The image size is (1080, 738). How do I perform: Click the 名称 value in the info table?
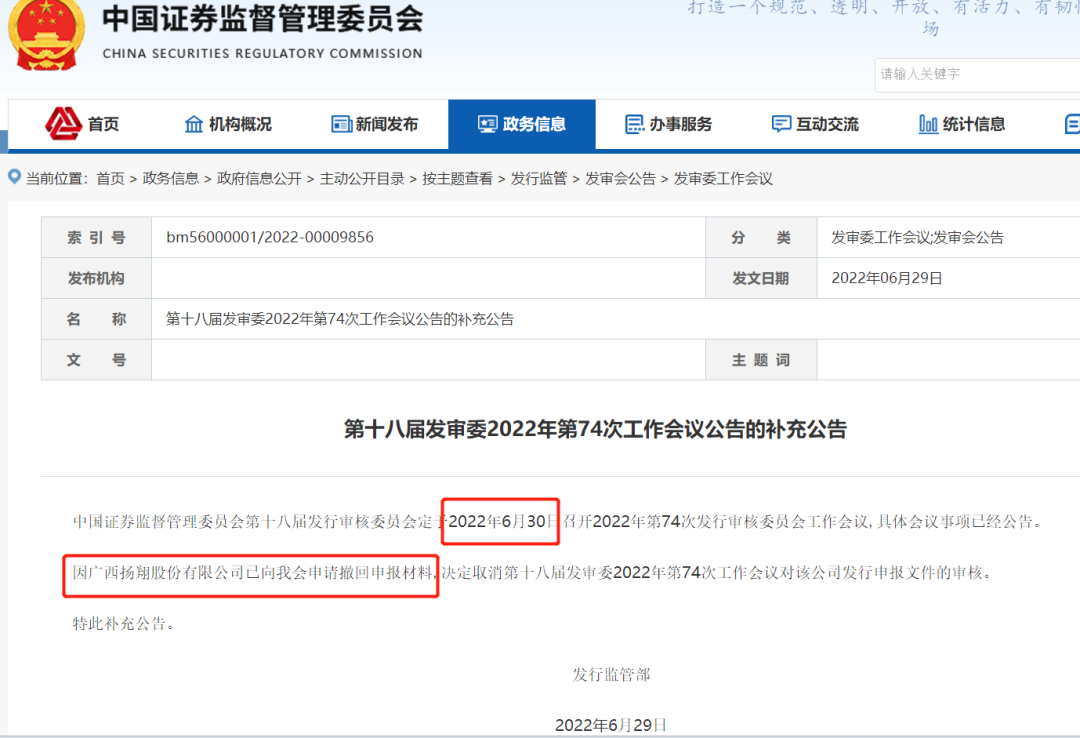340,319
